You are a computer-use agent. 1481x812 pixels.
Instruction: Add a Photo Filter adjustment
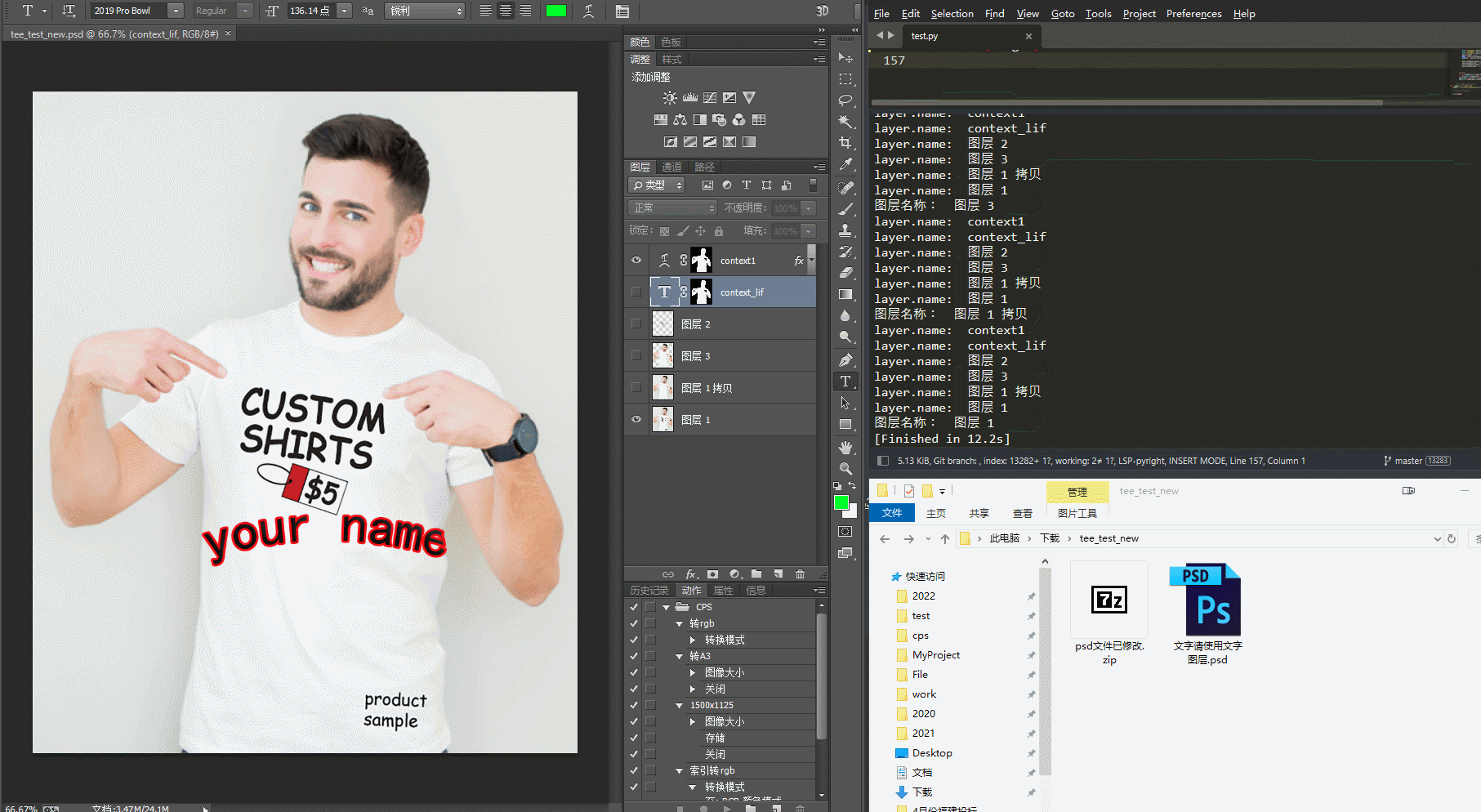coord(720,120)
